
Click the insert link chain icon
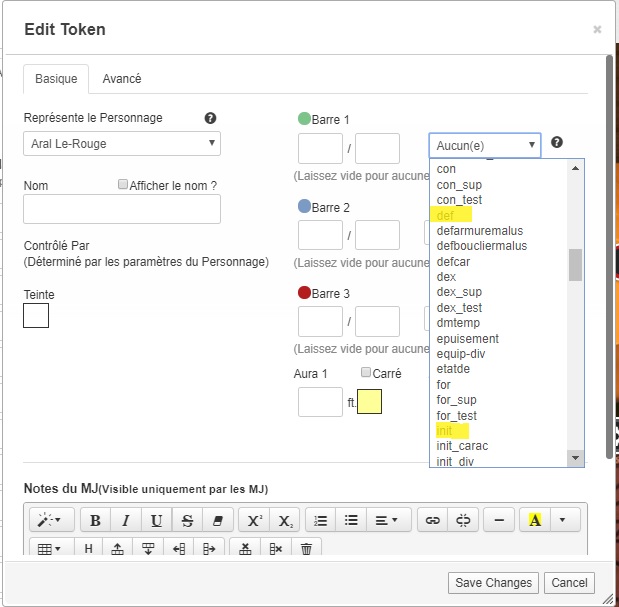click(x=432, y=520)
